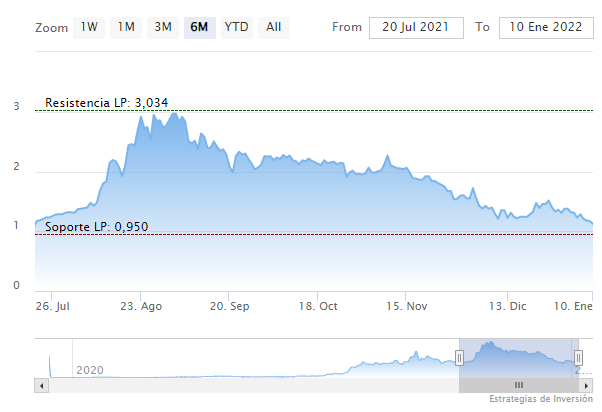602x412 pixels.
Task: Click the left navigator range handle
Action: (x=460, y=357)
